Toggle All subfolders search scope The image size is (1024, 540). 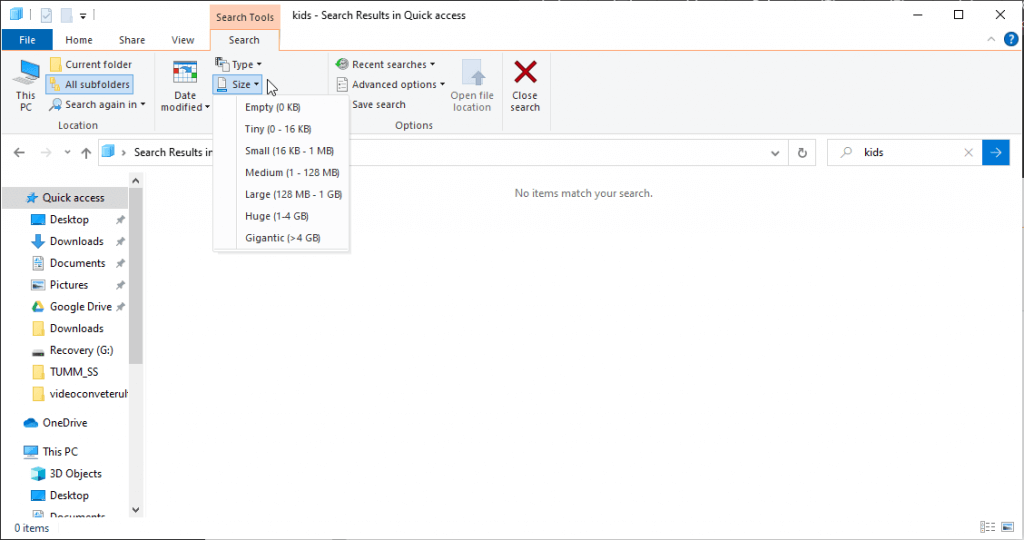click(x=91, y=84)
